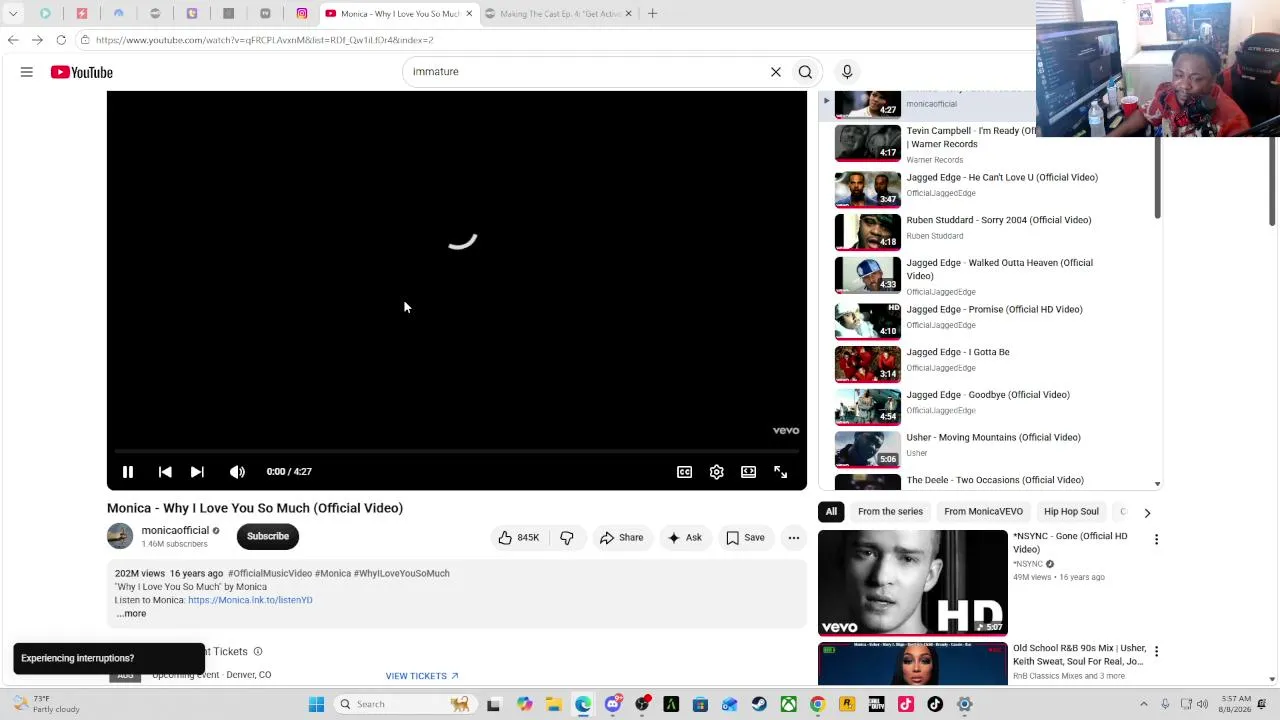This screenshot has height=720, width=1280.
Task: Clear the search box text
Action: coord(775,72)
